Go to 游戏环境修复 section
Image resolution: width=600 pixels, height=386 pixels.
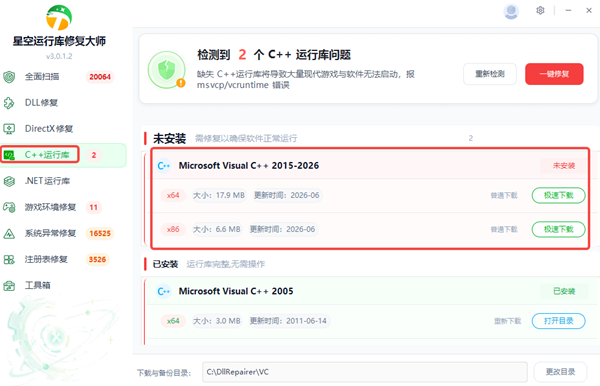point(51,207)
